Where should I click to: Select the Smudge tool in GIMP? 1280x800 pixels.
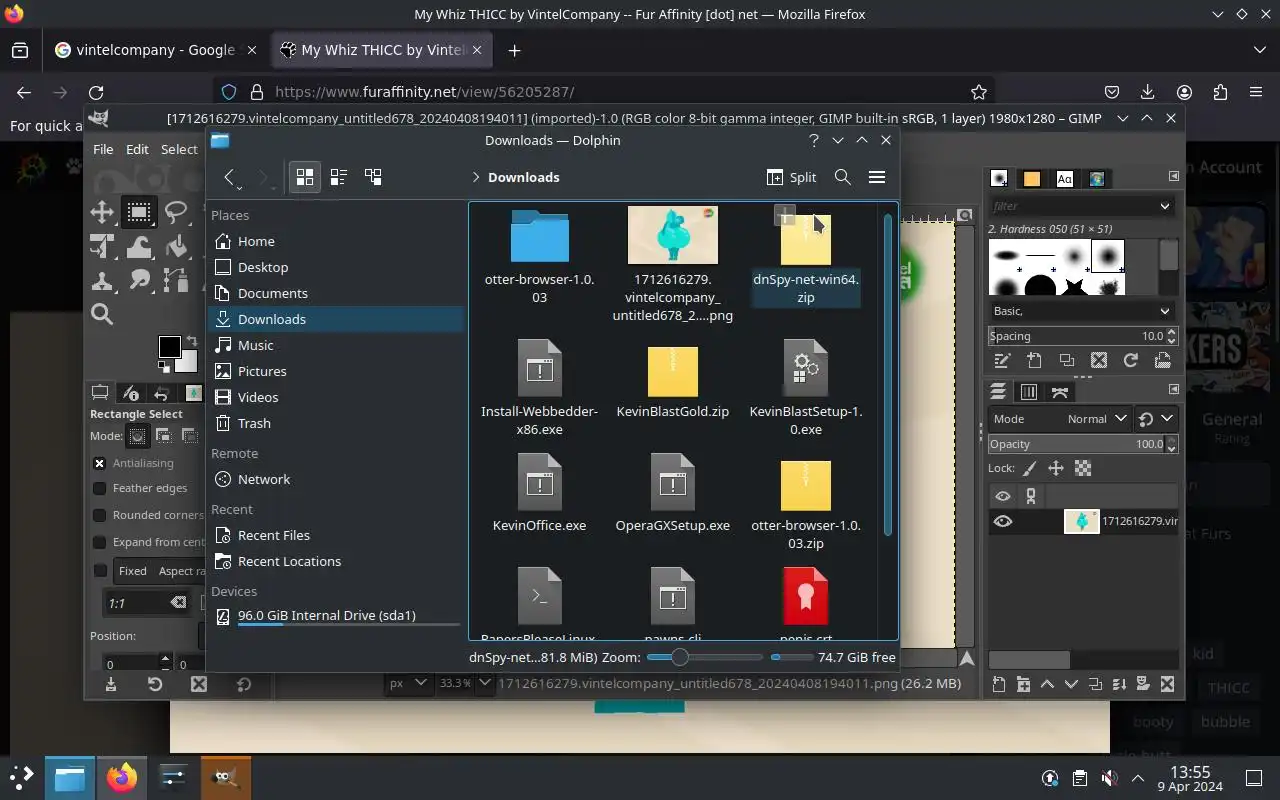(x=139, y=281)
